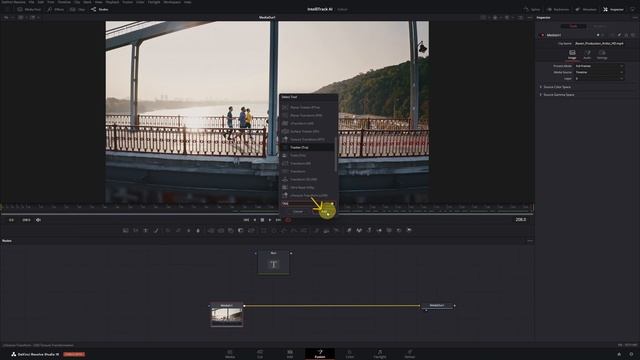Play the clip in reverse
This screenshot has width=640, height=360.
tap(255, 220)
